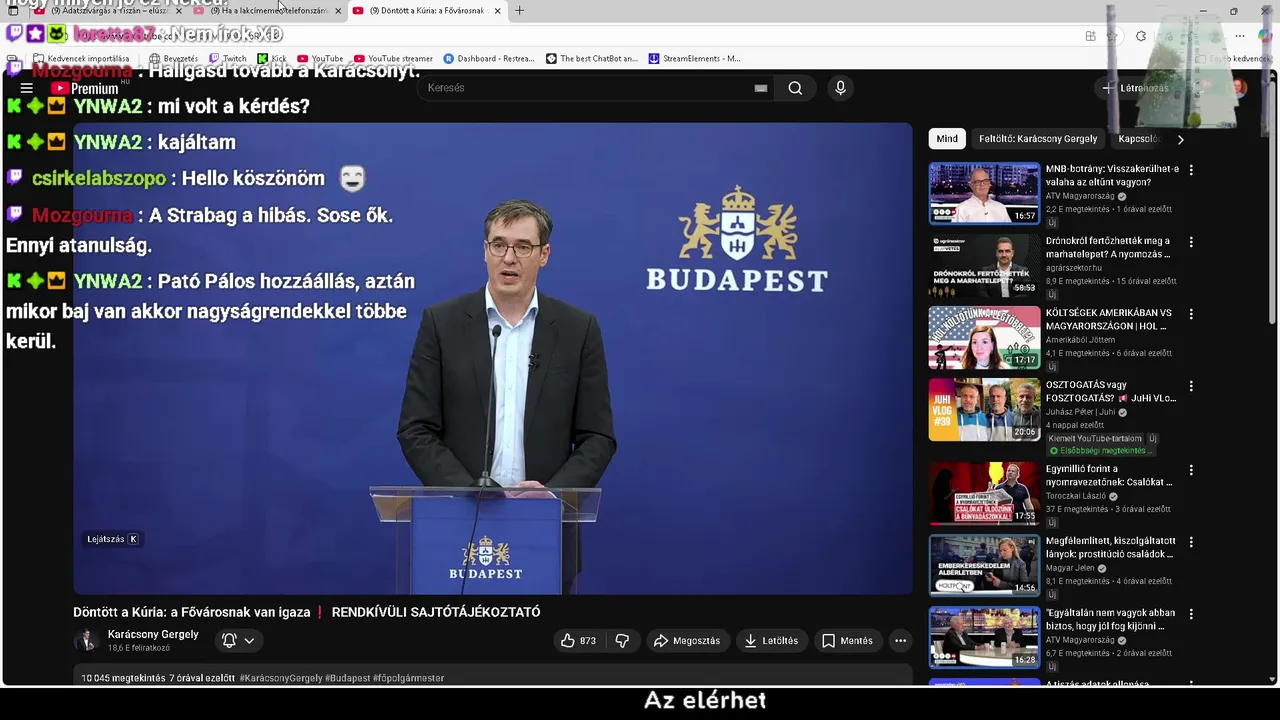Start voice search with the microphone icon

(x=840, y=88)
